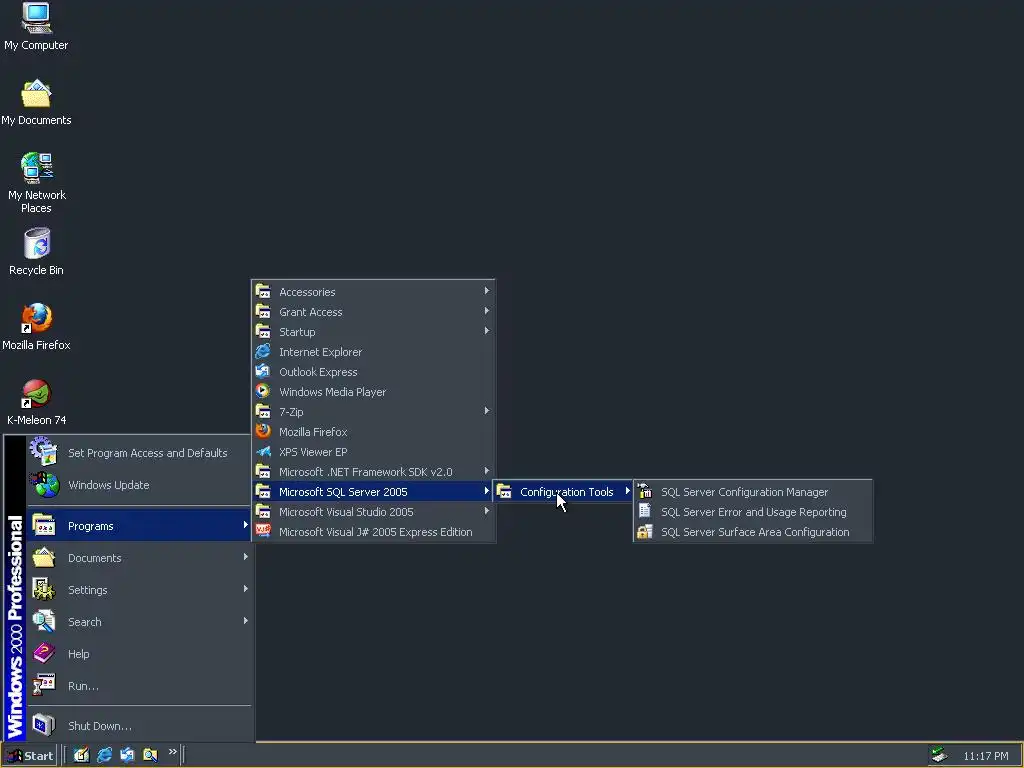This screenshot has width=1024, height=768.
Task: Click the SQL Server Configuration Manager icon
Action: (x=645, y=491)
